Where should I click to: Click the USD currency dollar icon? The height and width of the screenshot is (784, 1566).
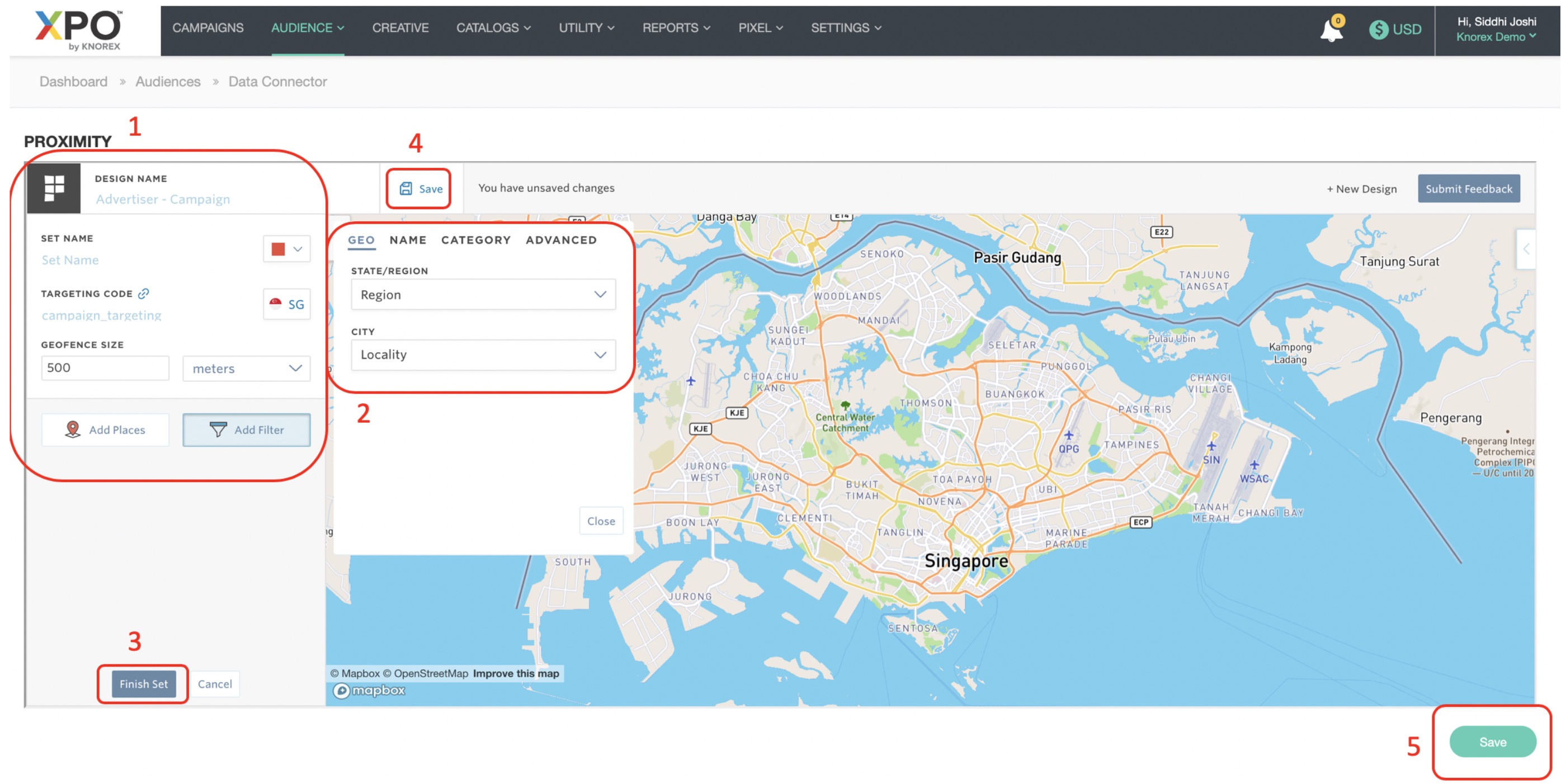point(1378,29)
